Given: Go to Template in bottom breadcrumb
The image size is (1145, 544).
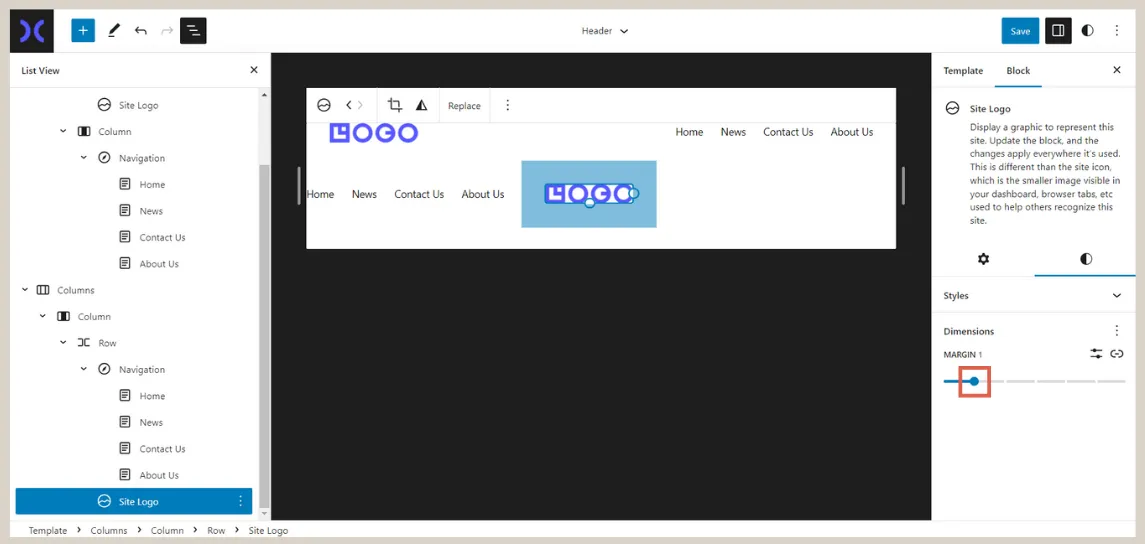Looking at the screenshot, I should (47, 531).
